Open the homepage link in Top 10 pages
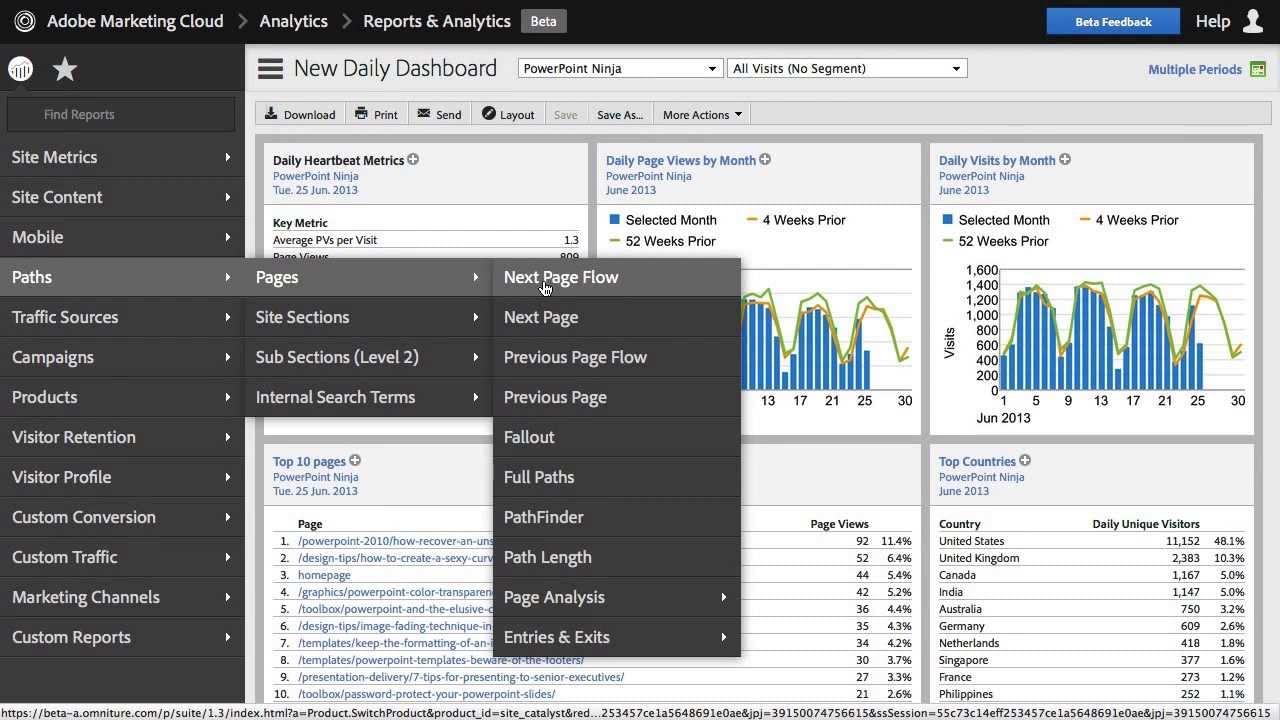This screenshot has height=720, width=1280. click(324, 575)
